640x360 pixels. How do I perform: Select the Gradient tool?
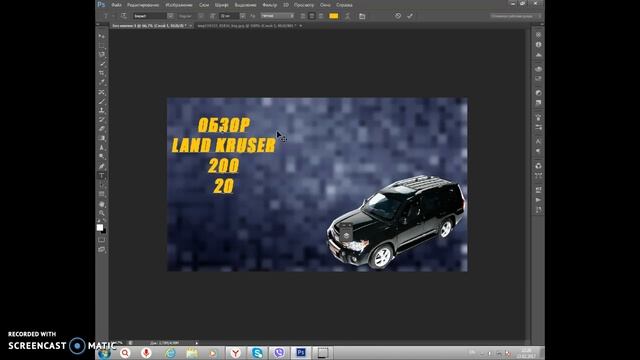tap(102, 138)
